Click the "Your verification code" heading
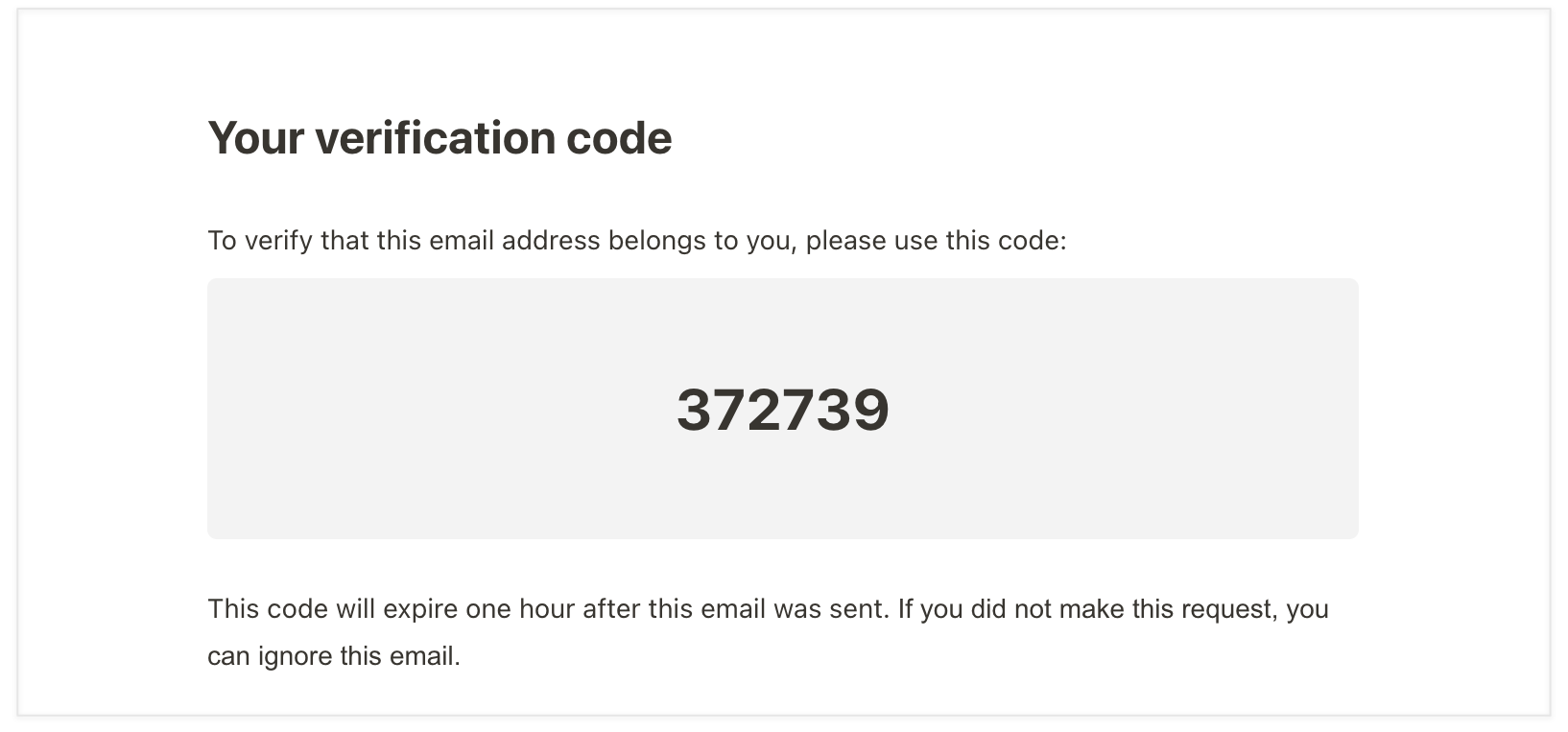This screenshot has height=732, width=1568. pyautogui.click(x=440, y=137)
